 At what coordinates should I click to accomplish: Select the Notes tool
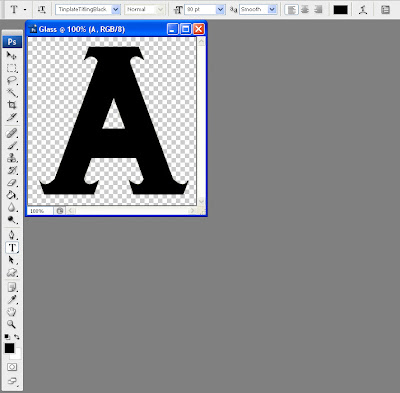[12, 287]
